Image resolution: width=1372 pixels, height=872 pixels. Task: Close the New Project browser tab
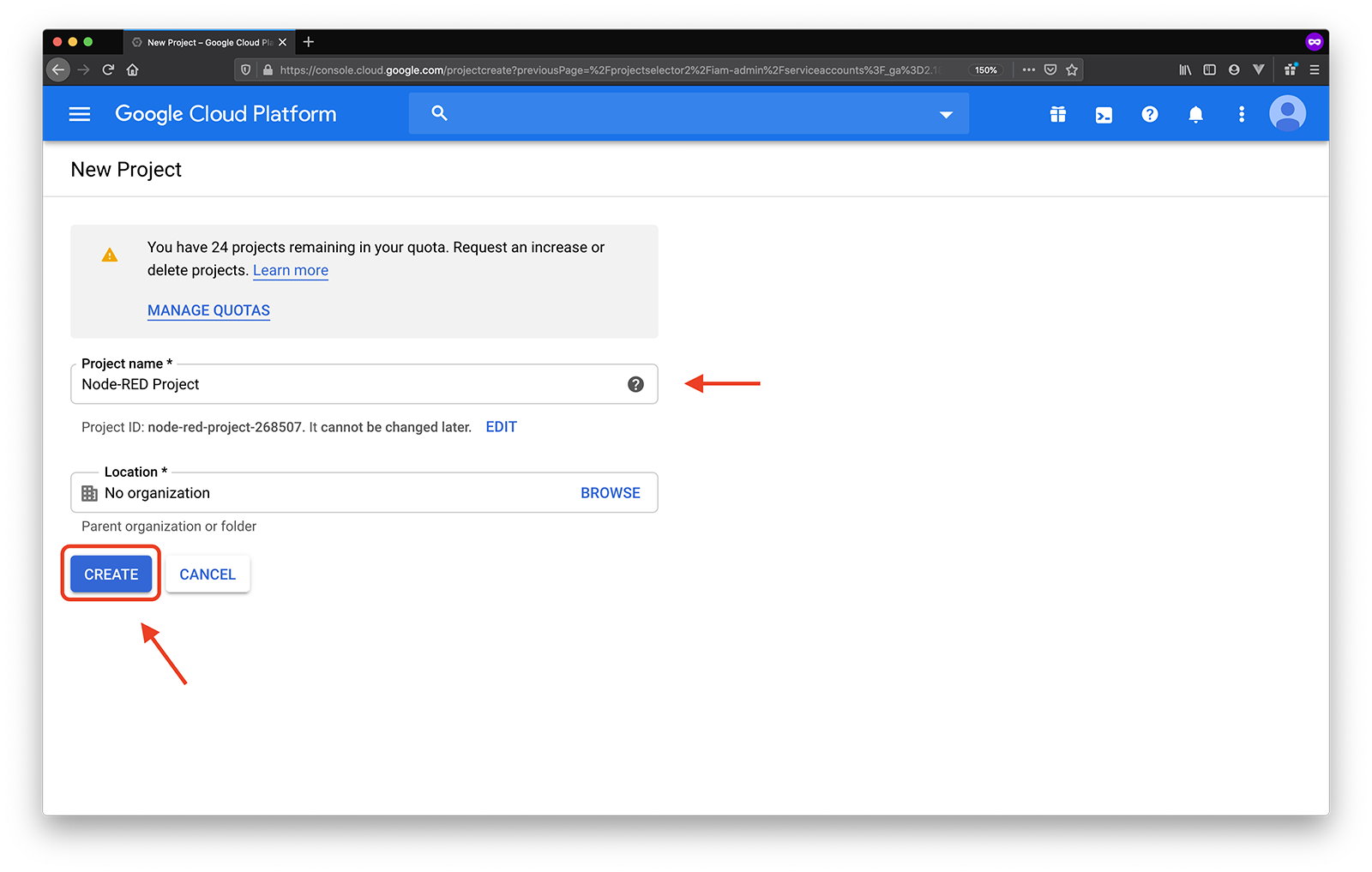(282, 42)
